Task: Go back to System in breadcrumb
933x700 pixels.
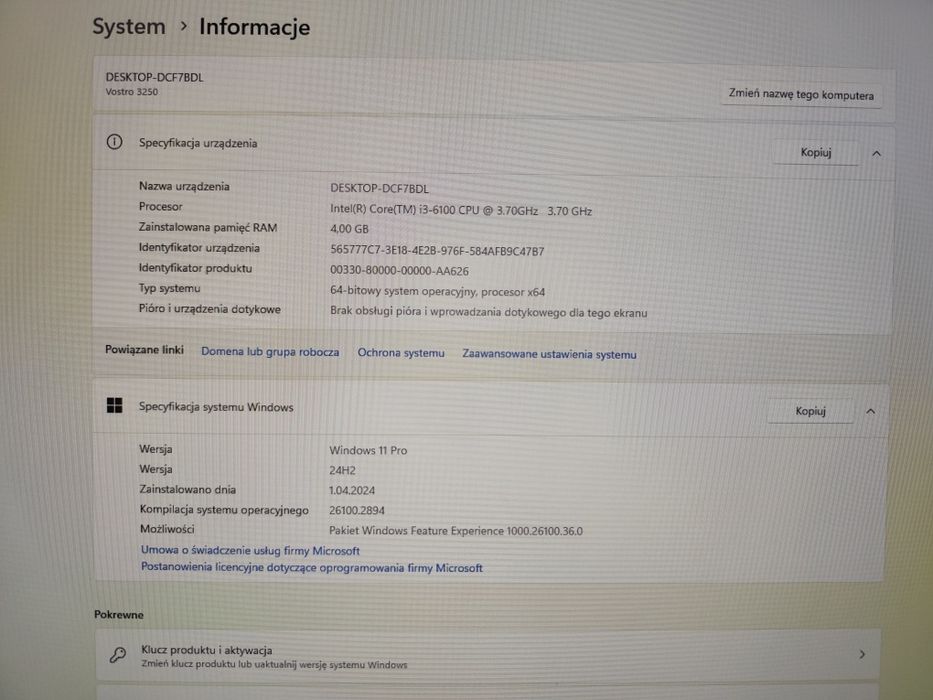Action: coord(129,27)
